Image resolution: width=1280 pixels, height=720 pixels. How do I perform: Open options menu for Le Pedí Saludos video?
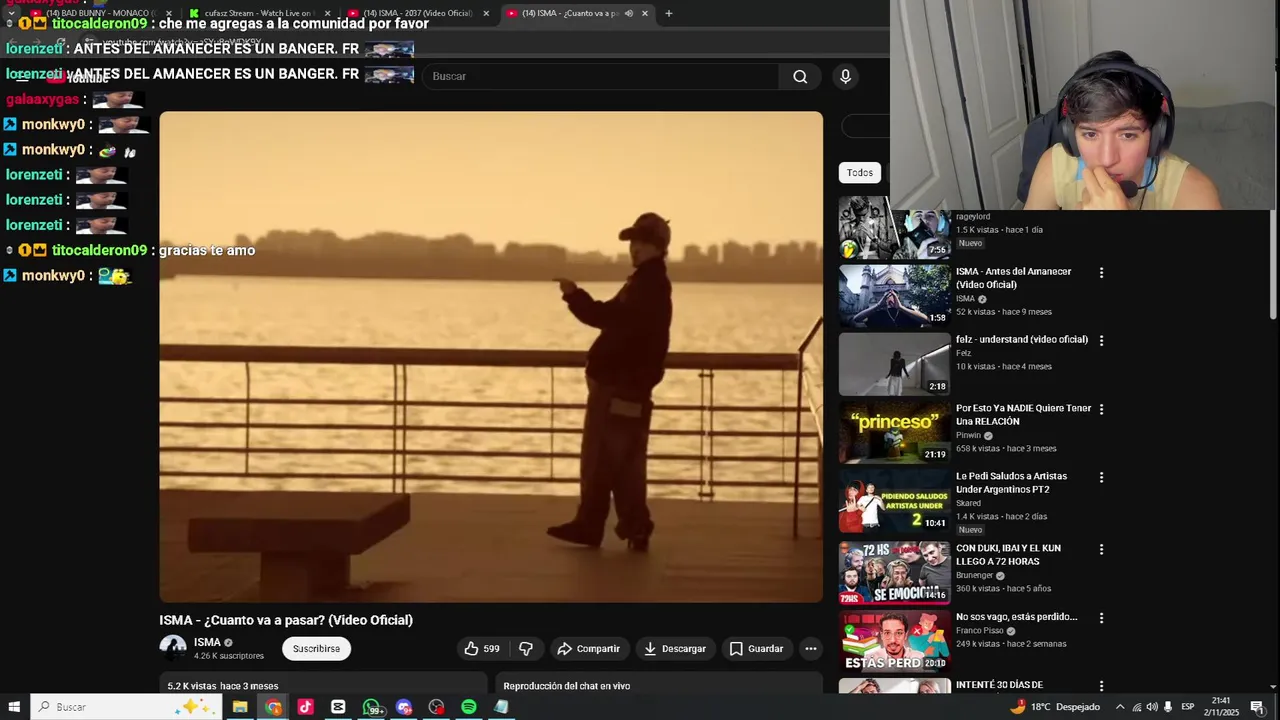point(1101,477)
